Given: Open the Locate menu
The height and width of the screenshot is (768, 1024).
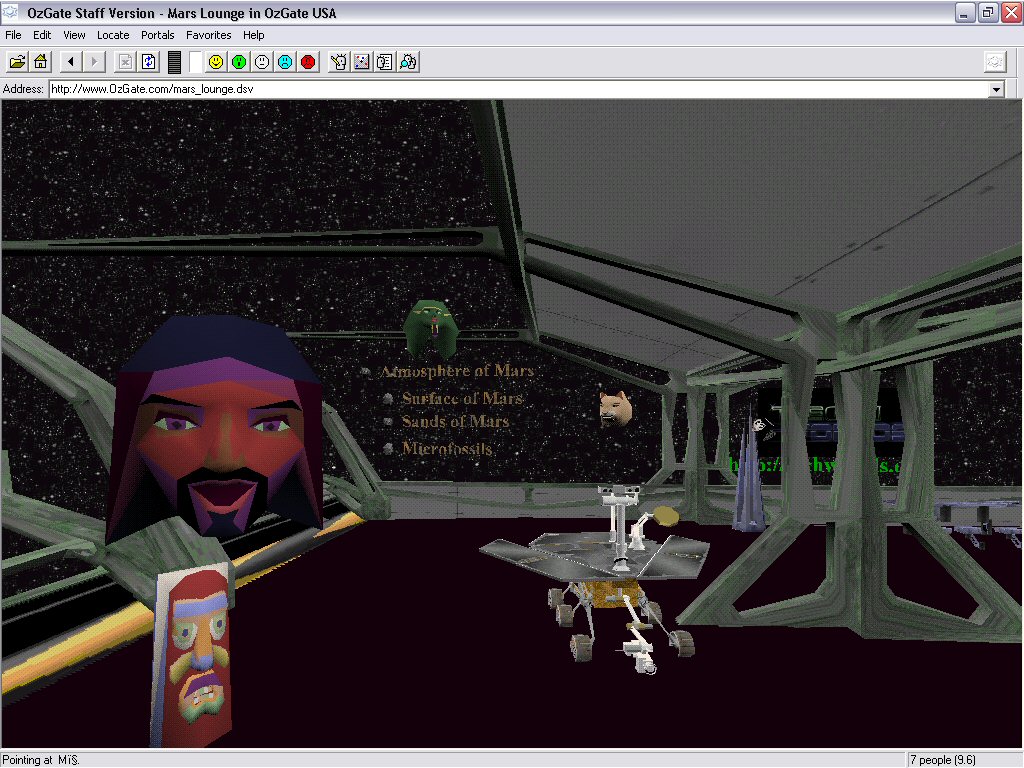Looking at the screenshot, I should [113, 35].
